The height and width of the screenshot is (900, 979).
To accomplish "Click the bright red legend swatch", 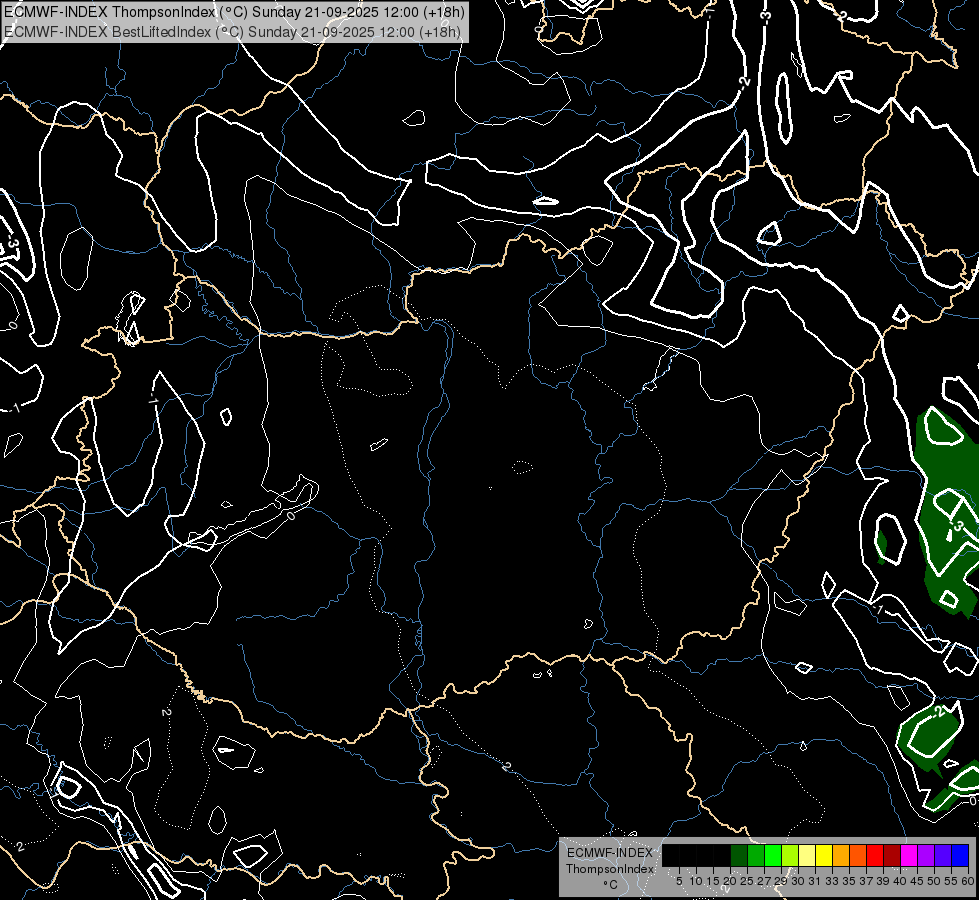I will pos(875,855).
